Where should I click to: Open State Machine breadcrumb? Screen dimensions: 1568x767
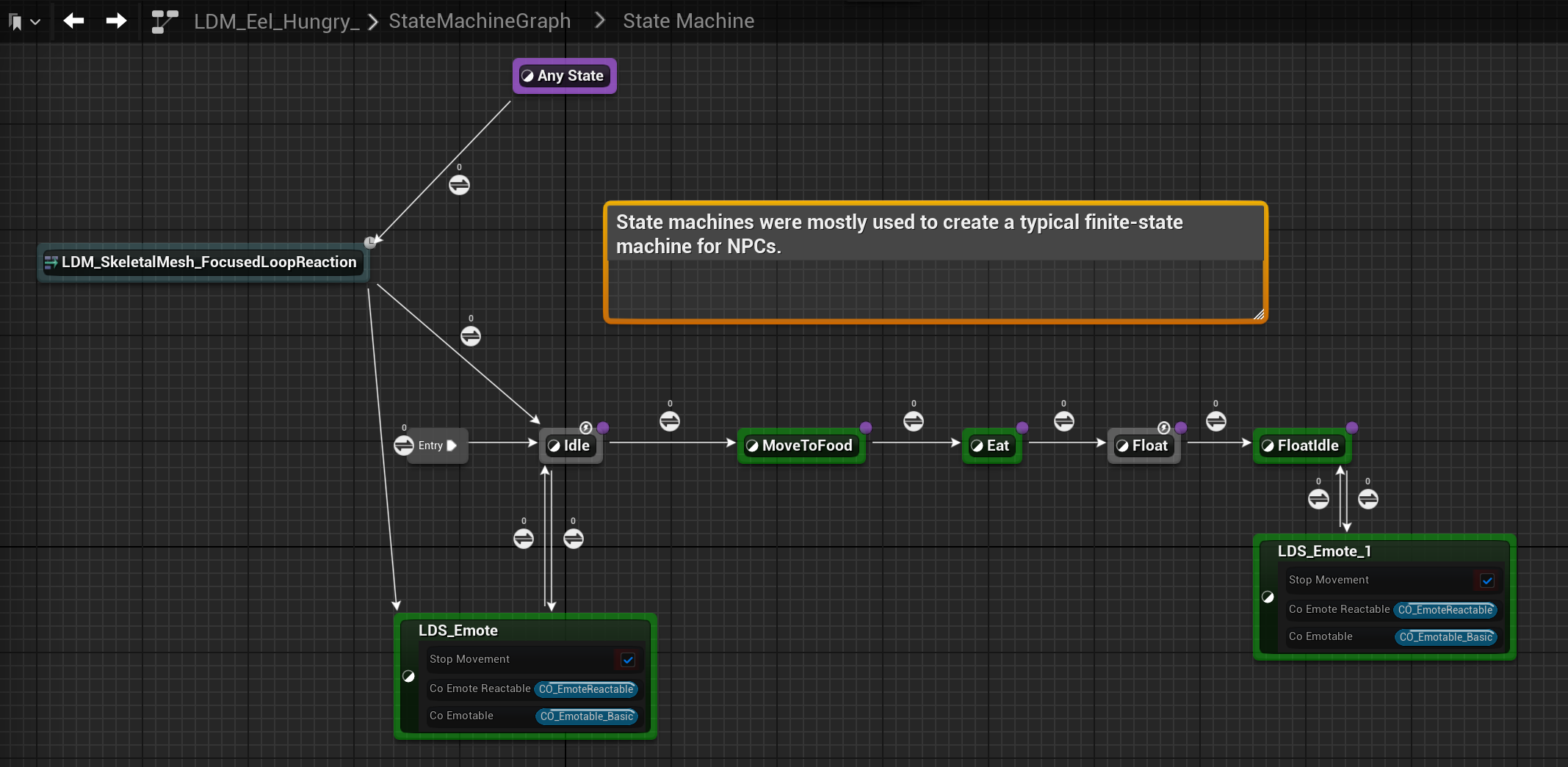(688, 21)
